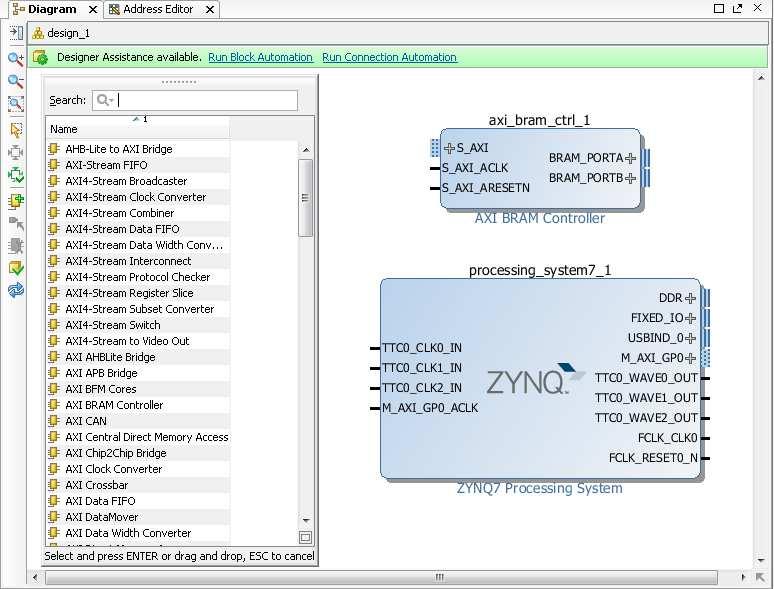Click the Customize Block chip icon
The width and height of the screenshot is (774, 589).
point(16,245)
